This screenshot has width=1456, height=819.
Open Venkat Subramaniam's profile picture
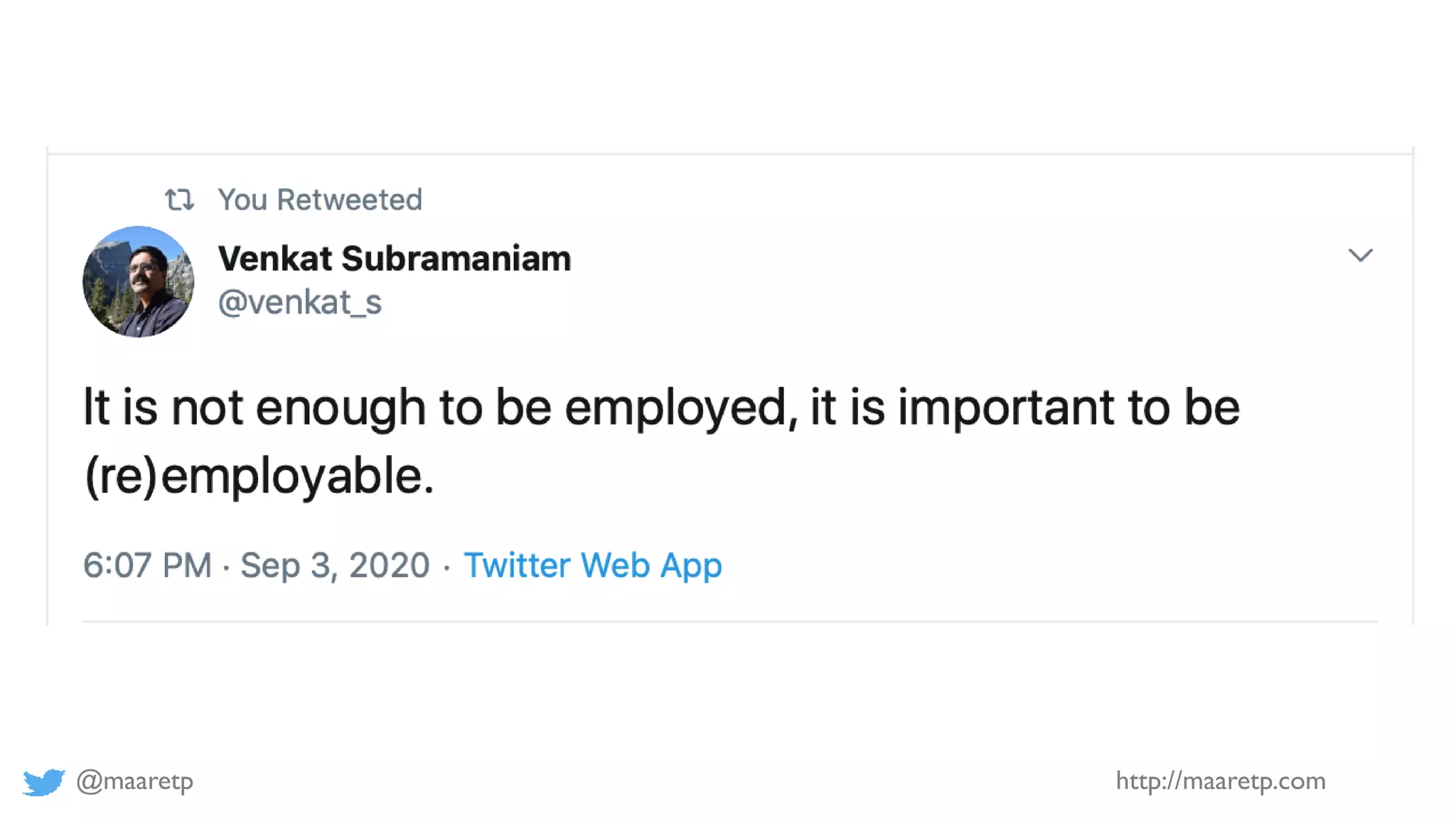139,282
